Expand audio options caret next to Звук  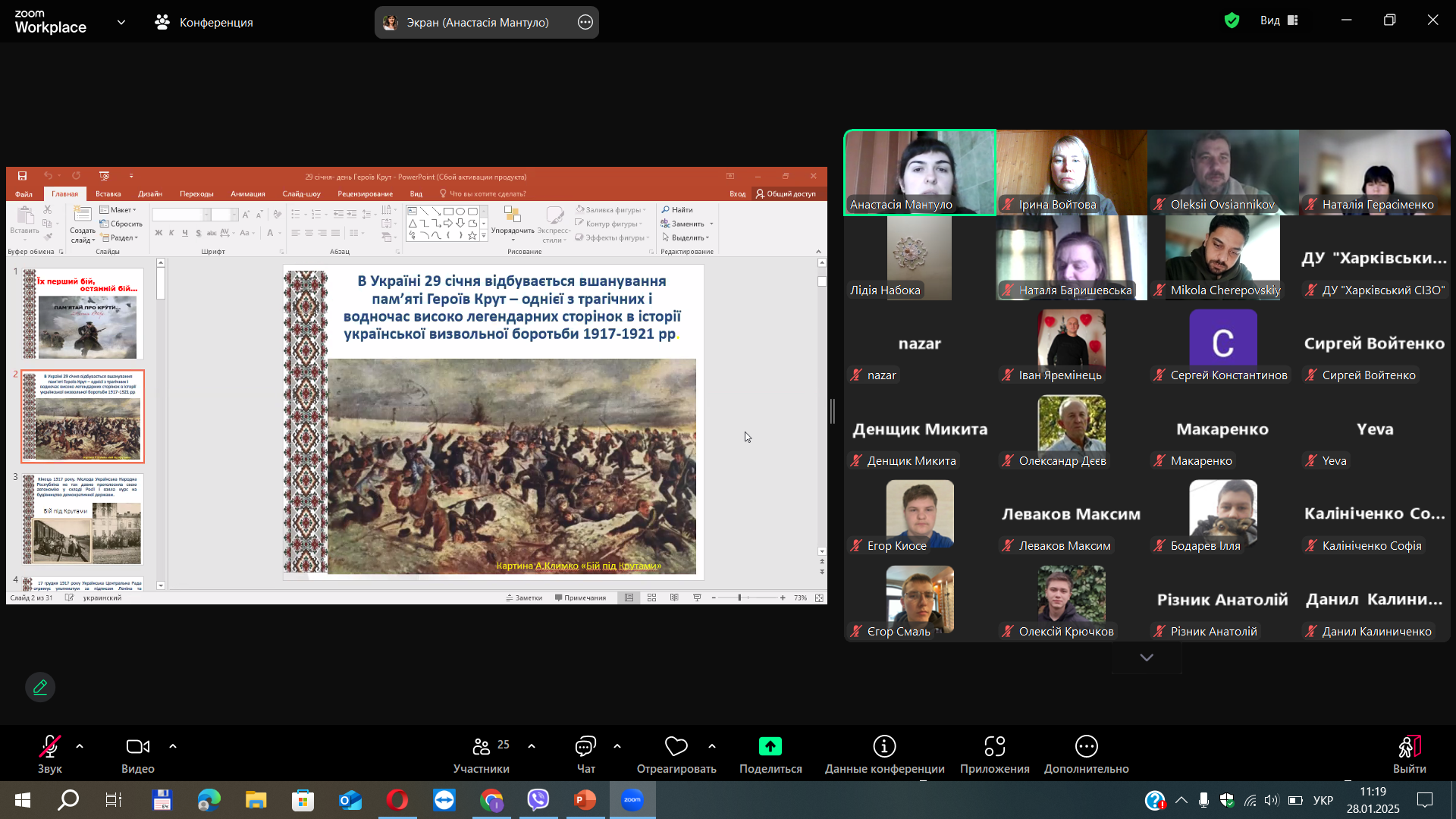tap(80, 746)
